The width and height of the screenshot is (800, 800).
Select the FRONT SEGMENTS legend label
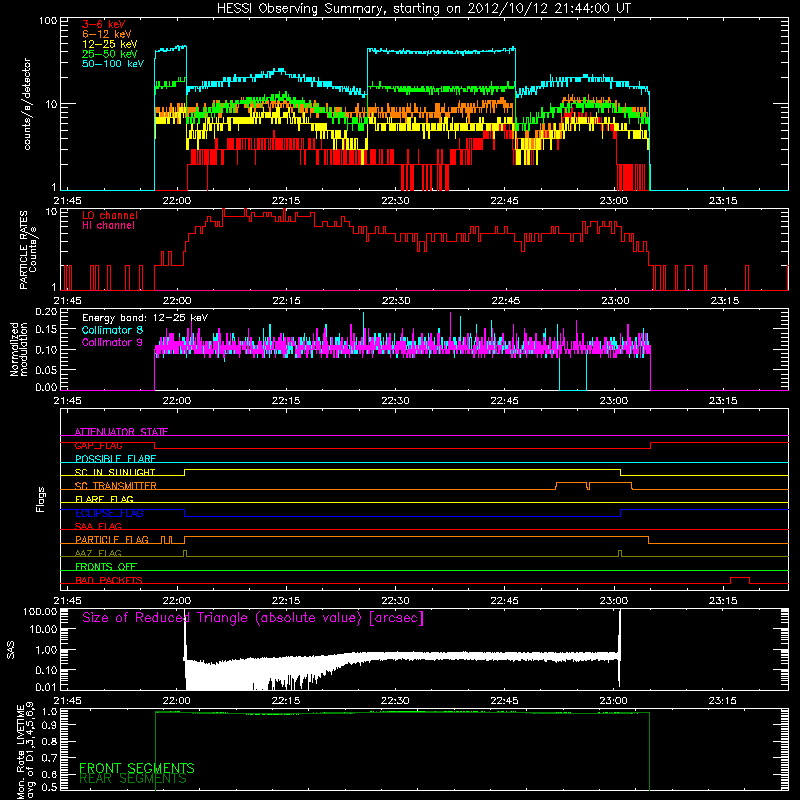[x=137, y=768]
